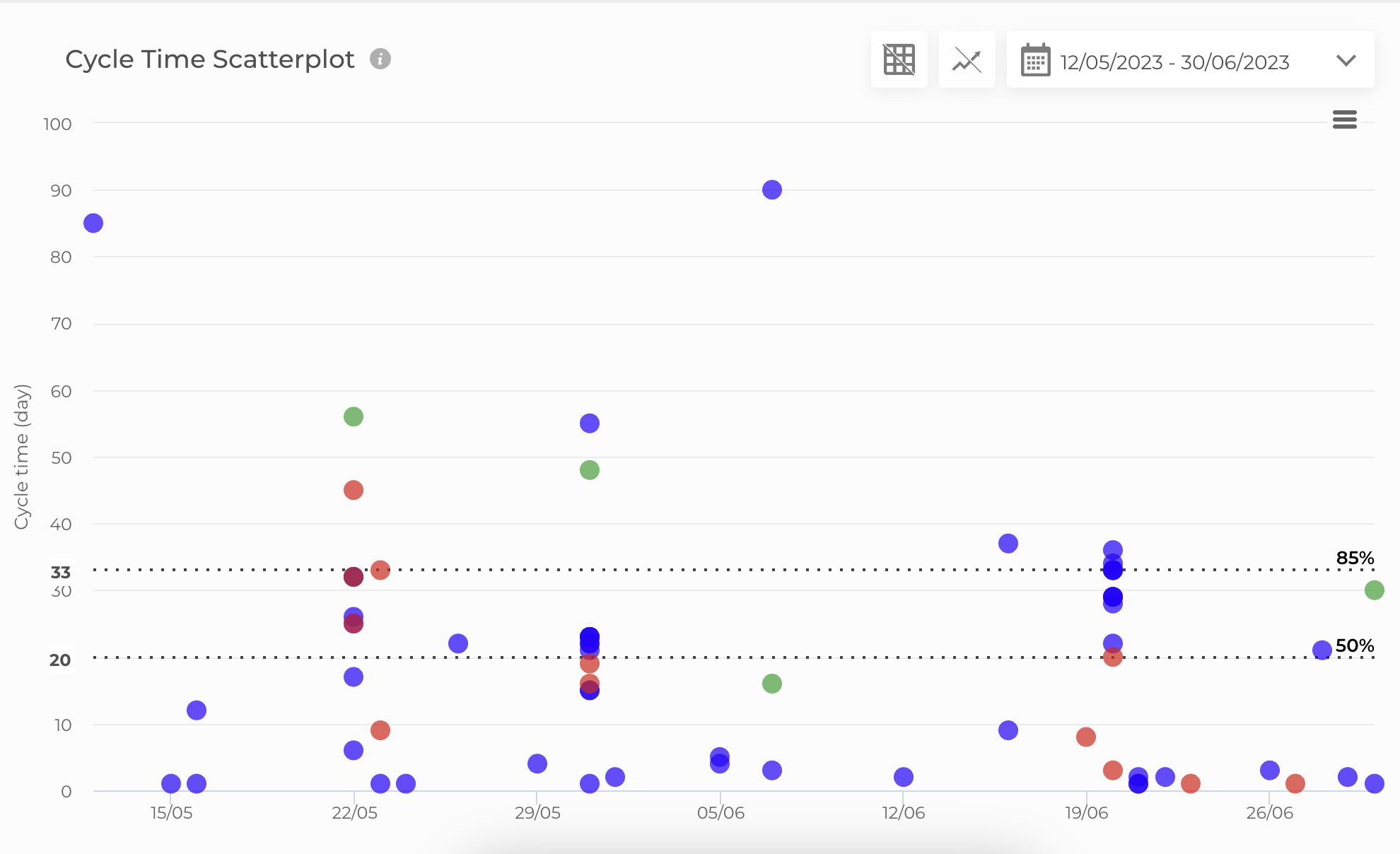
Task: Select the blue dot at 90 days
Action: 772,189
